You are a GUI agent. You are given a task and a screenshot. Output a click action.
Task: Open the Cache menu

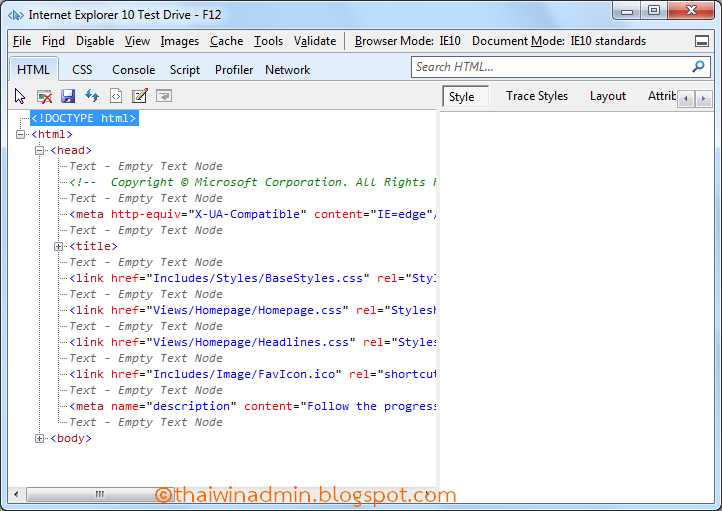pyautogui.click(x=227, y=41)
